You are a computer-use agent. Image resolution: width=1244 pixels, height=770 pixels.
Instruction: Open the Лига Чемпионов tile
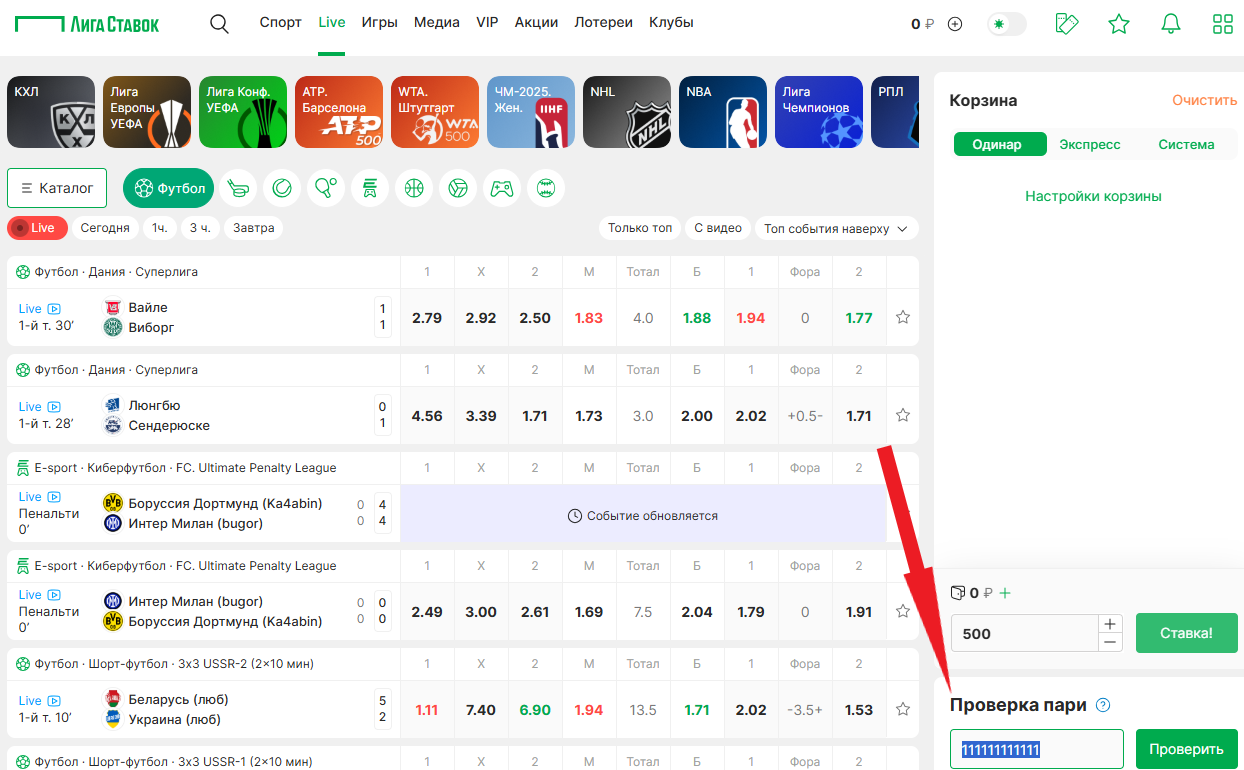pos(817,112)
